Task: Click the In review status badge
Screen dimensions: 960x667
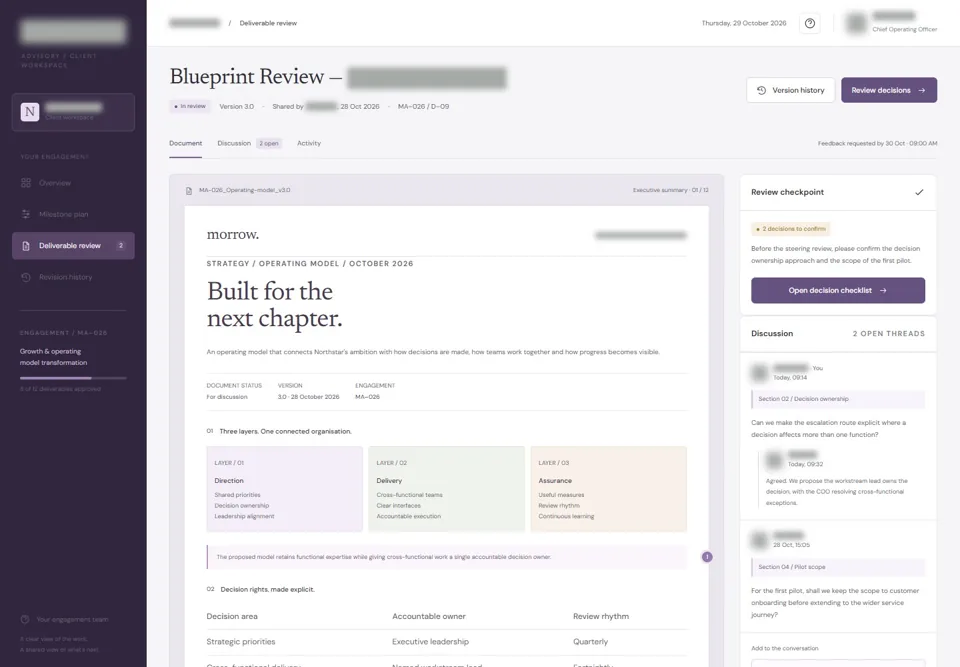Action: [x=190, y=107]
